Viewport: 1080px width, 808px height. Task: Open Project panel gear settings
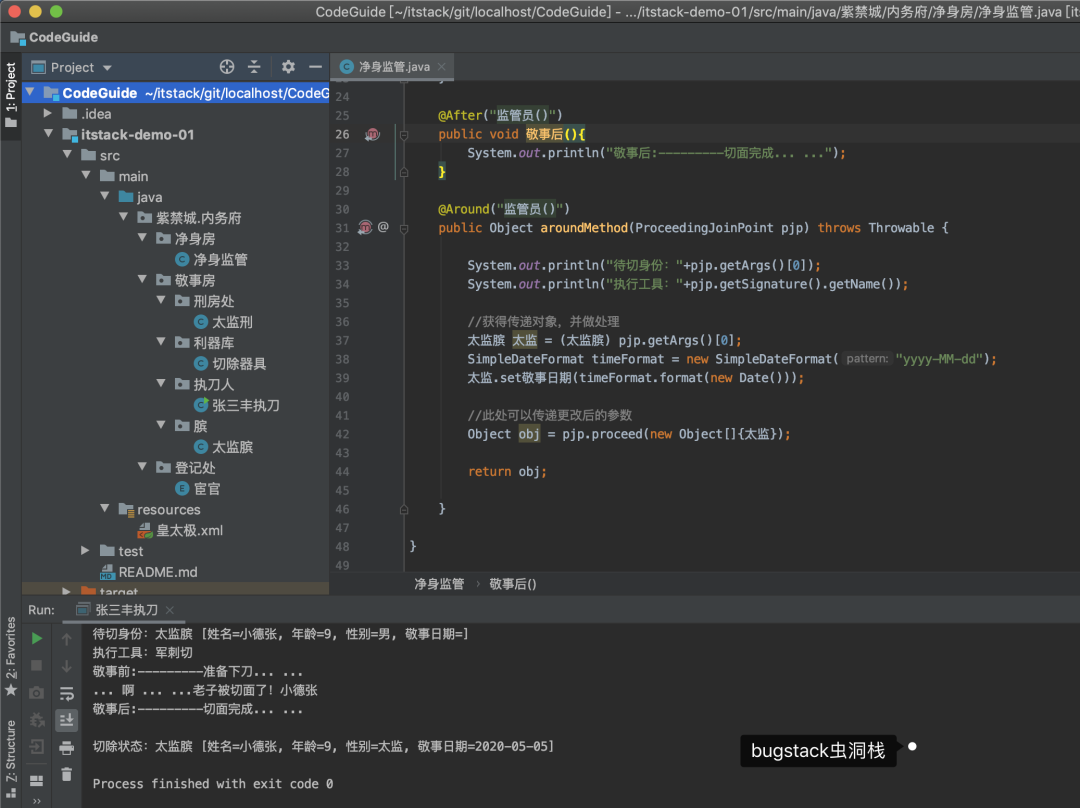tap(288, 67)
